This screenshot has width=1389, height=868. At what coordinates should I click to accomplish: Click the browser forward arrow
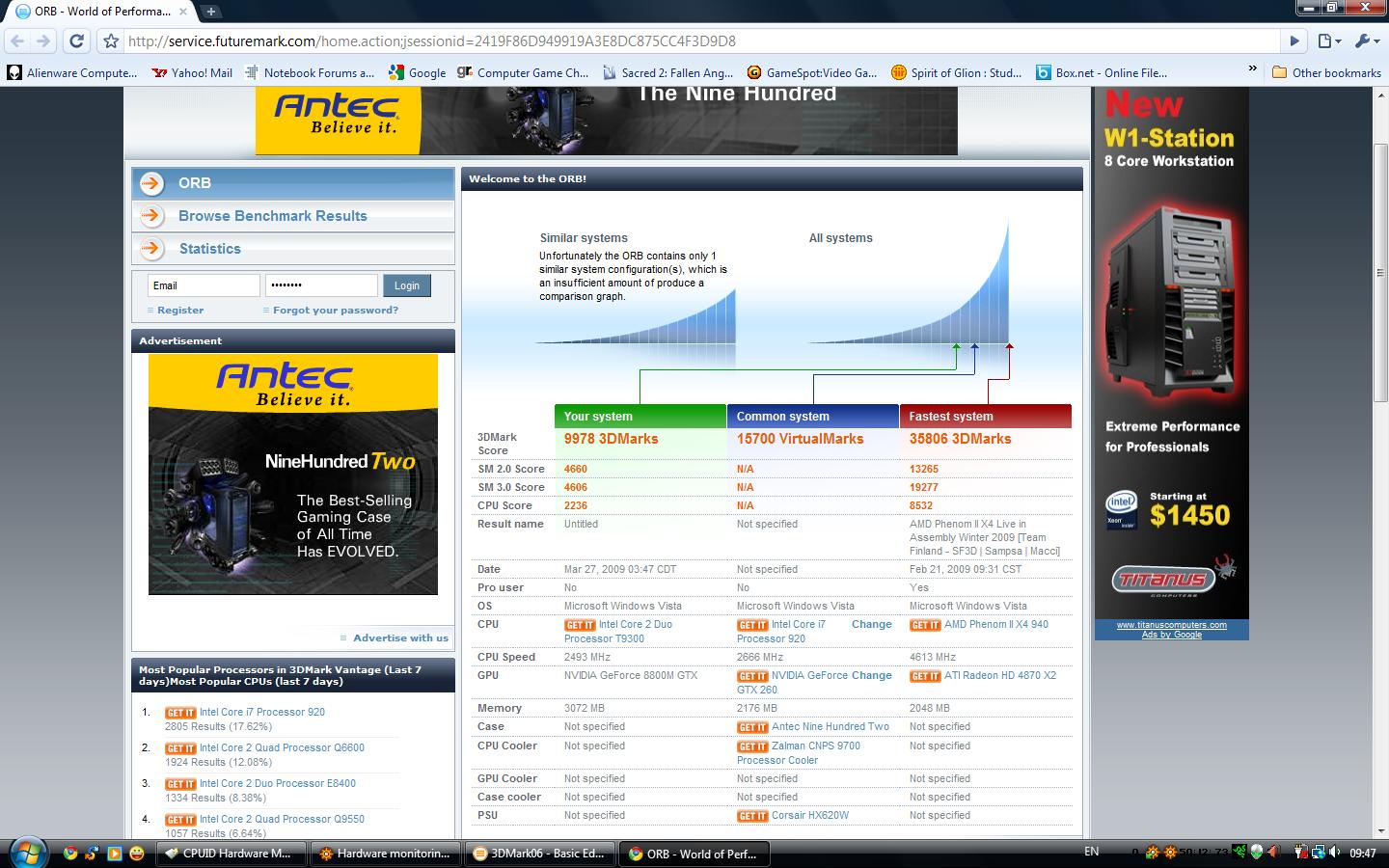point(42,41)
